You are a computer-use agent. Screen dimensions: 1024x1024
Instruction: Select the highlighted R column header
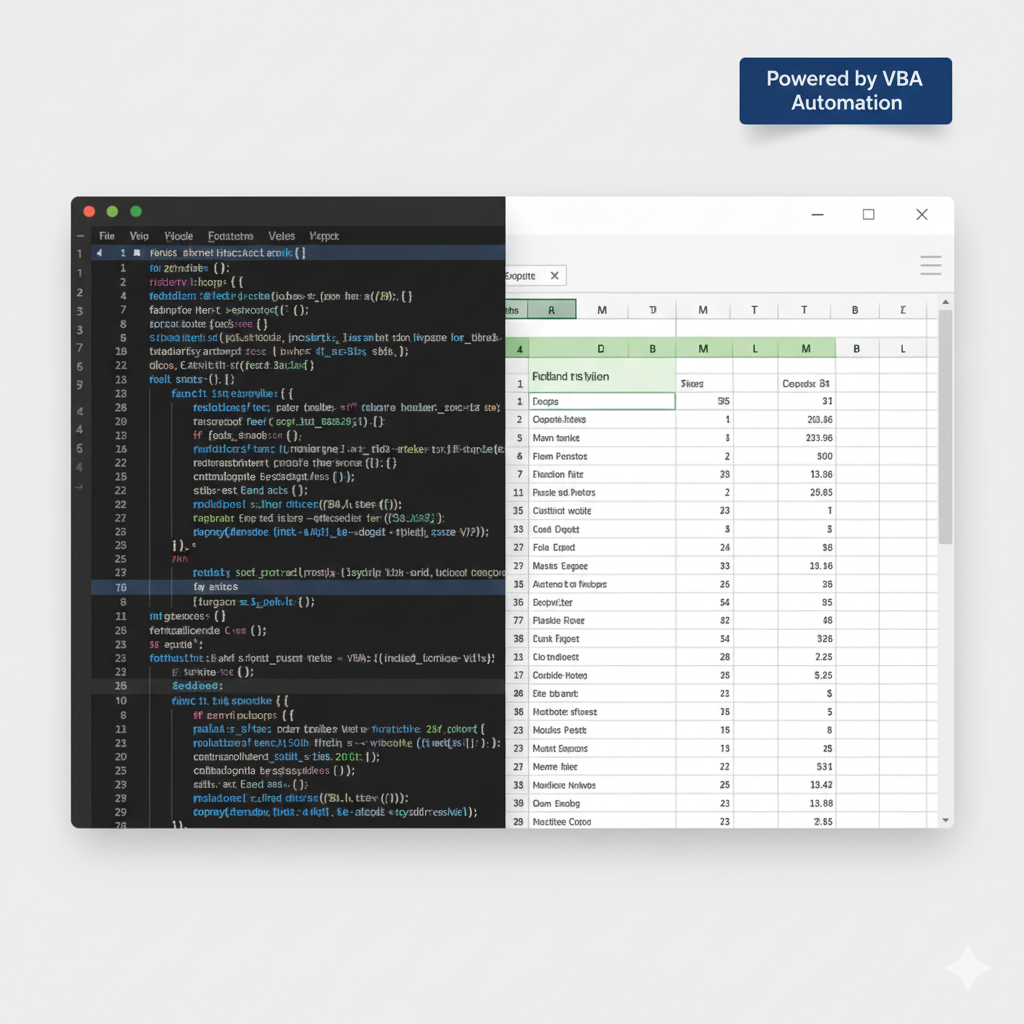[551, 310]
